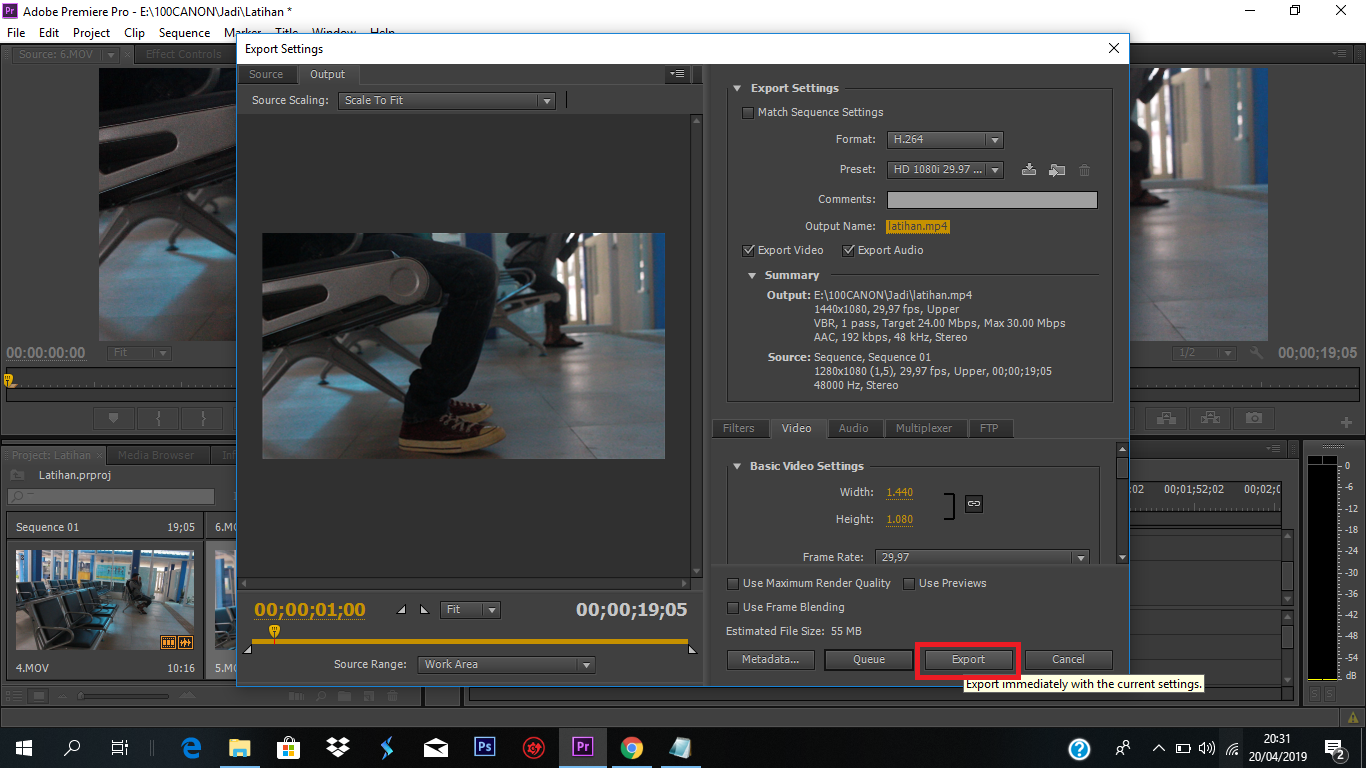1366x768 pixels.
Task: Switch to the Filters tab
Action: [x=739, y=429]
